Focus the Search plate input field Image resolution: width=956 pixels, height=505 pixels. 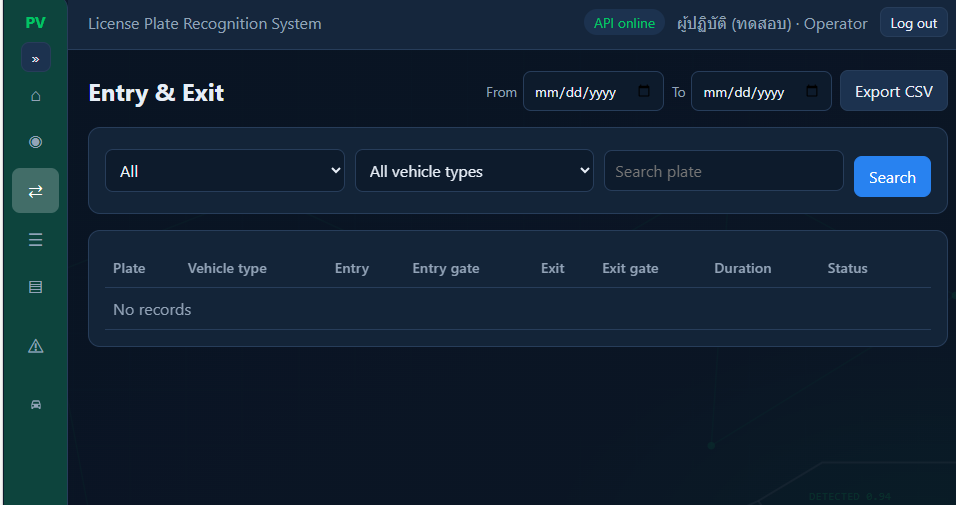click(x=724, y=171)
